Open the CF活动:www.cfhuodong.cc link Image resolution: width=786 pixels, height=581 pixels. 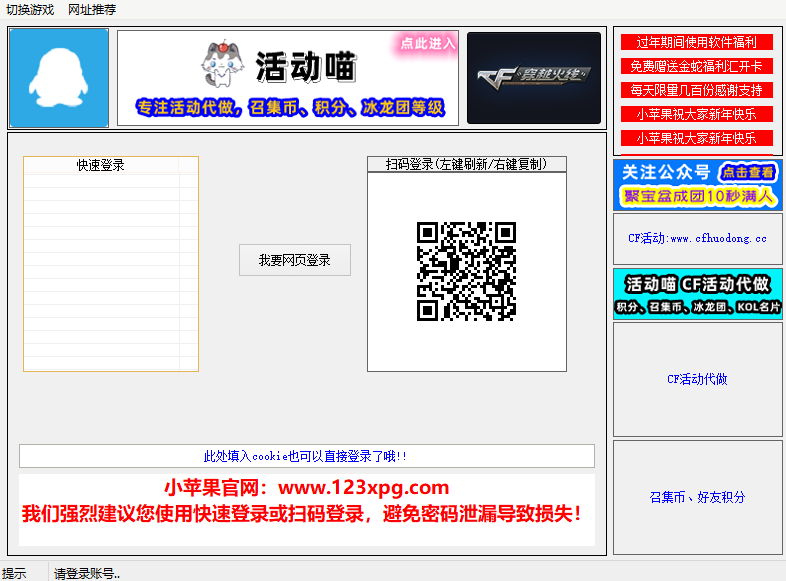(x=697, y=239)
